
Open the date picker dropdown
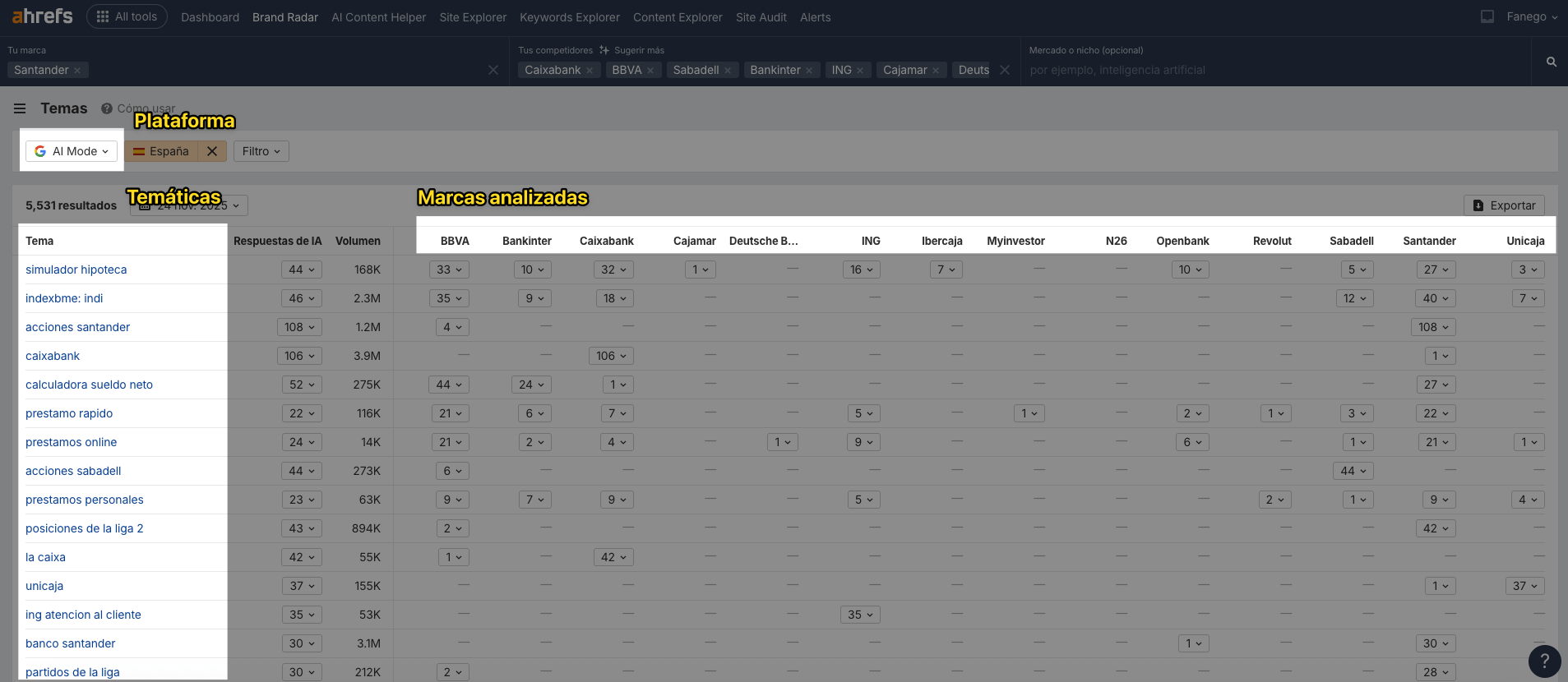189,205
